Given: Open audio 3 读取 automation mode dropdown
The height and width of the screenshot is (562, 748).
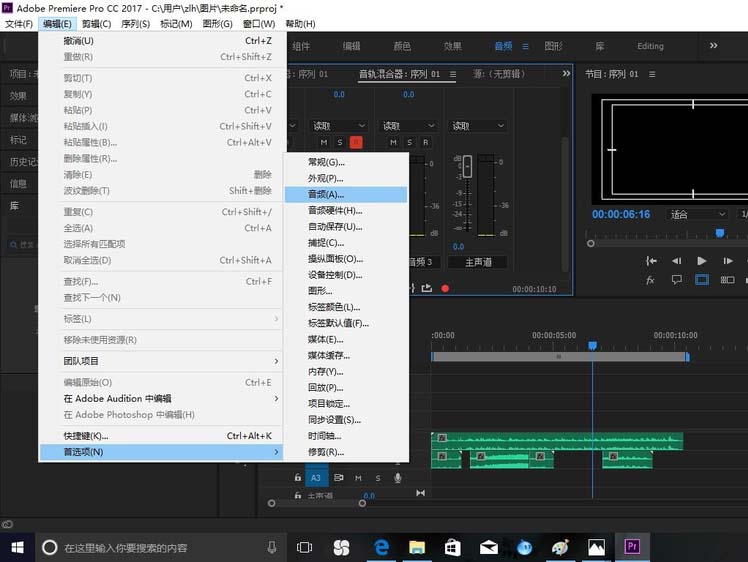Looking at the screenshot, I should point(408,126).
